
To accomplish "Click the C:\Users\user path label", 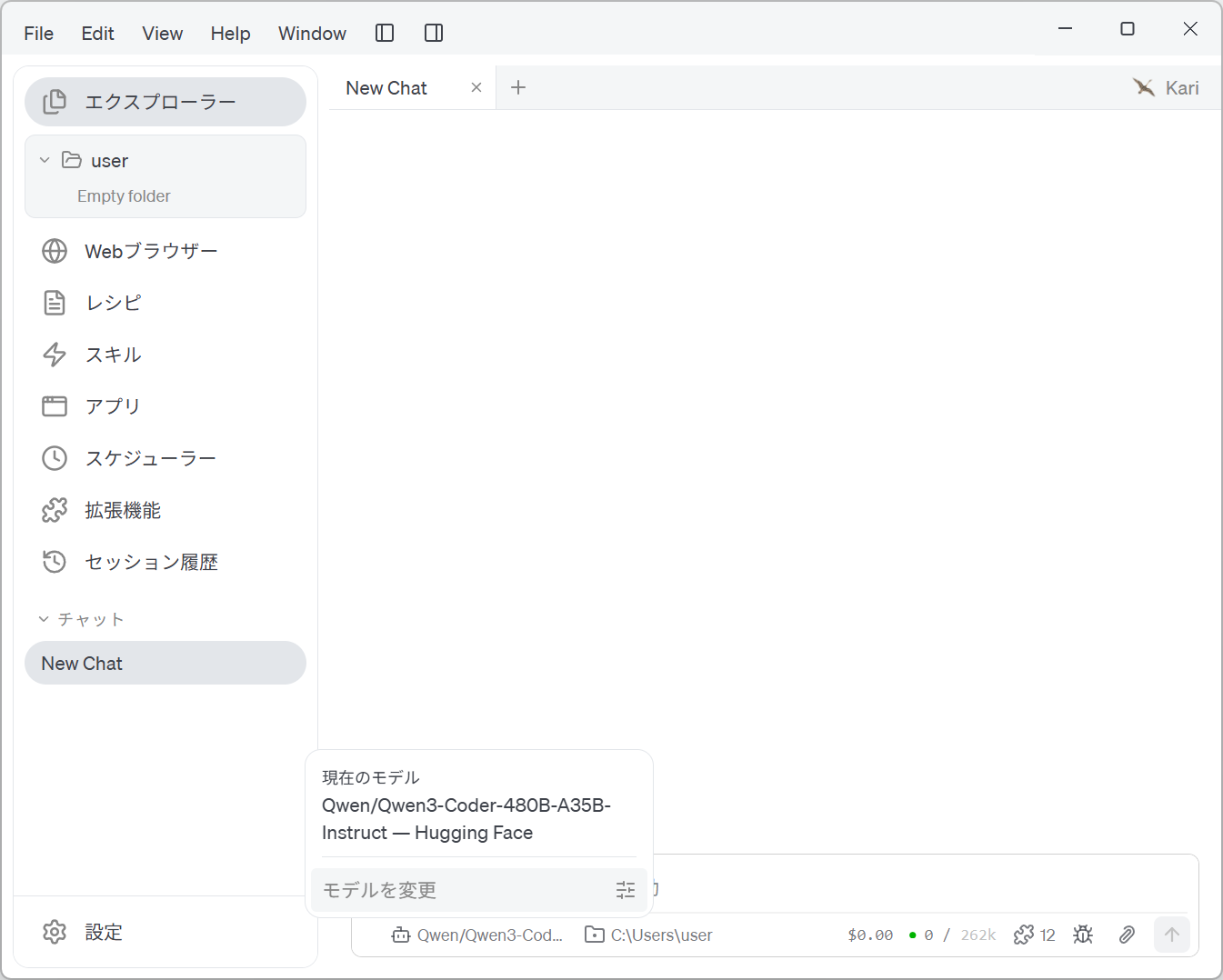I will (662, 935).
